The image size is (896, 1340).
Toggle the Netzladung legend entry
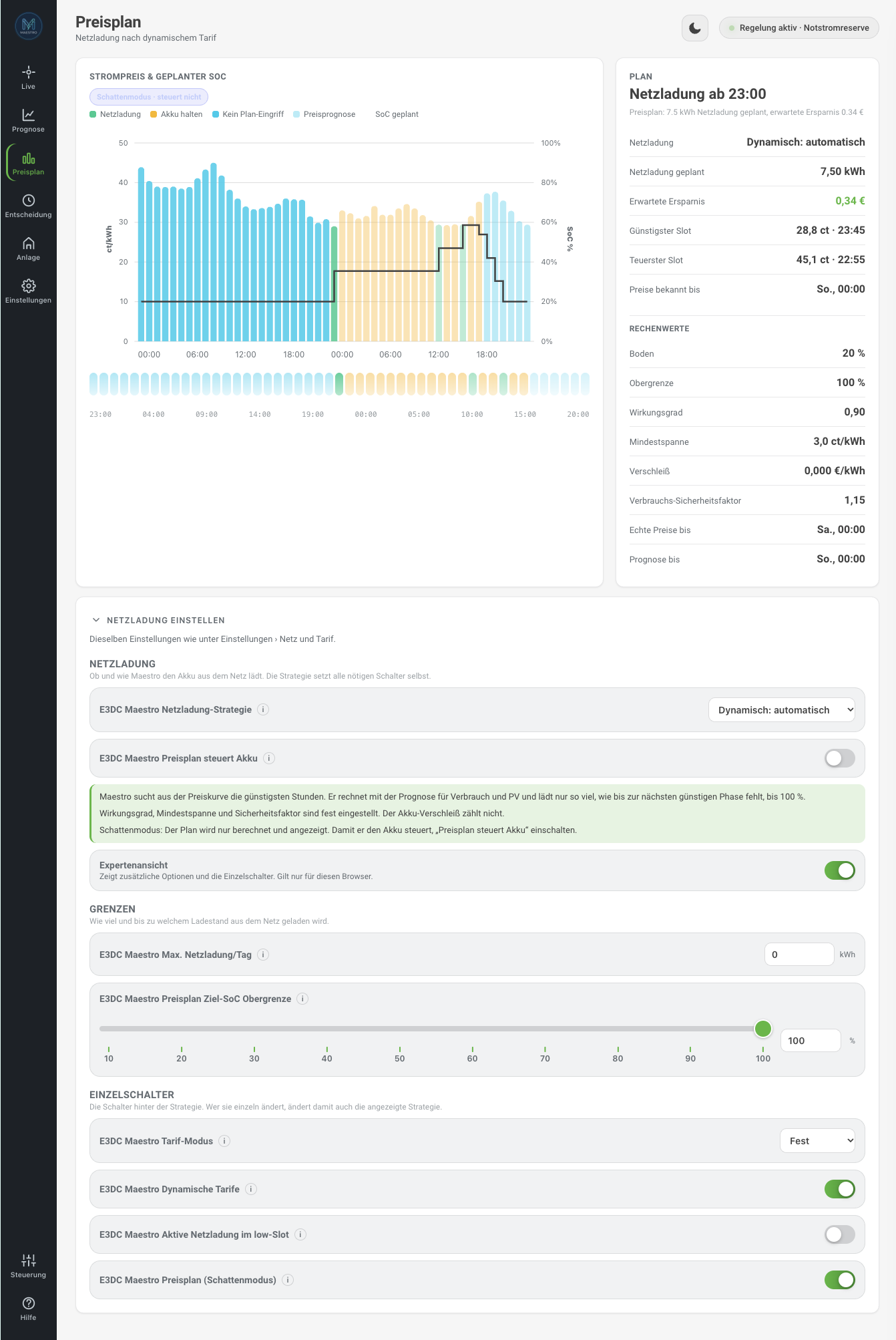116,114
